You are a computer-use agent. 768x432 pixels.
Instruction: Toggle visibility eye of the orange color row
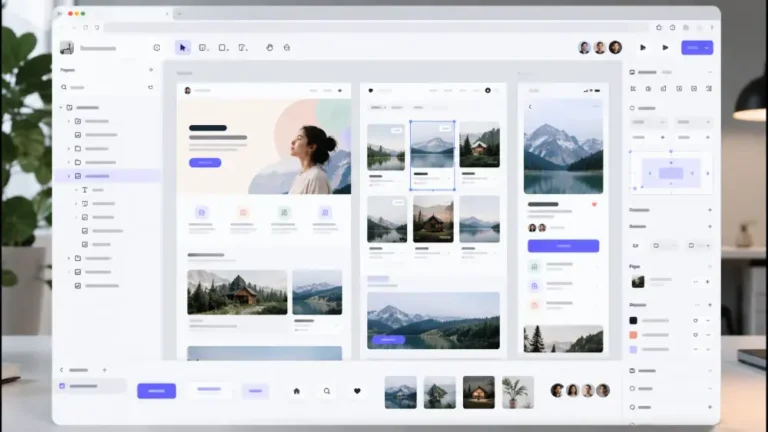coord(696,335)
